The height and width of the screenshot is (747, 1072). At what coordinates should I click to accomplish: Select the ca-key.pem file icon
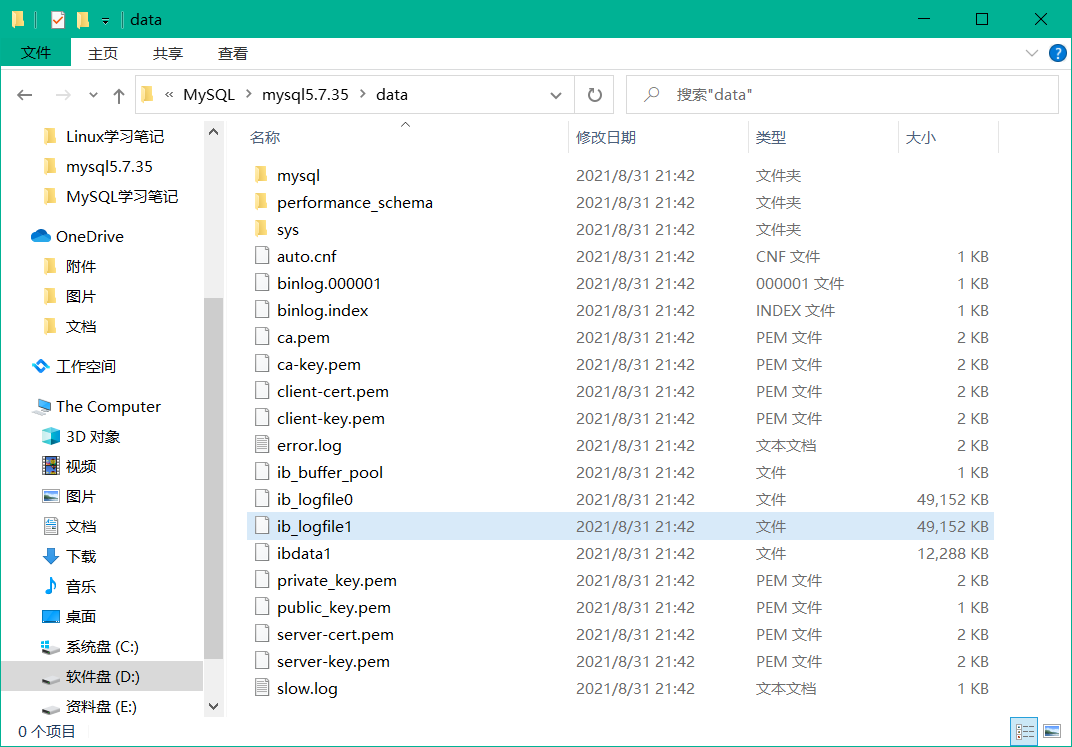261,364
